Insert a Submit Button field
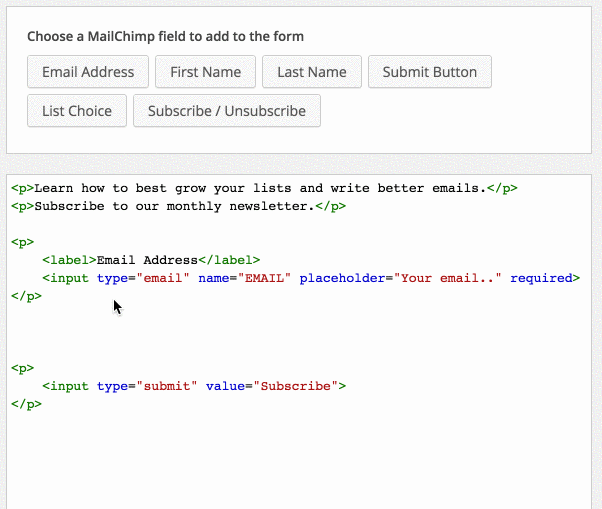This screenshot has height=509, width=602. 430,72
